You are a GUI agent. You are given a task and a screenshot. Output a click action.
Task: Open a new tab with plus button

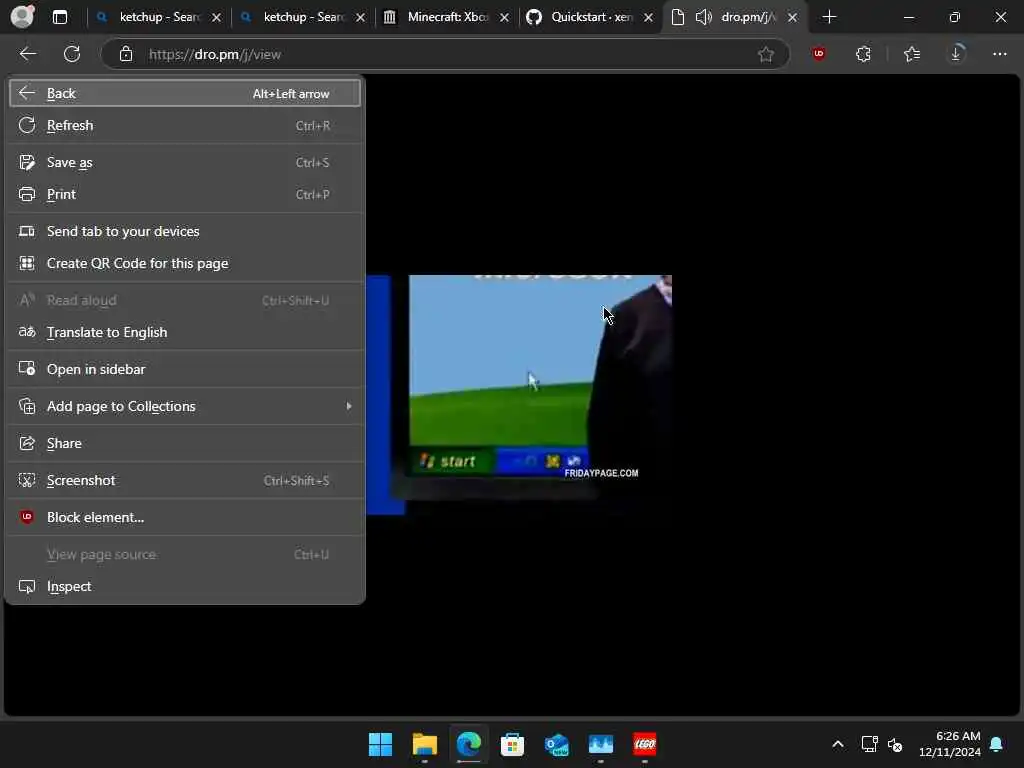829,17
